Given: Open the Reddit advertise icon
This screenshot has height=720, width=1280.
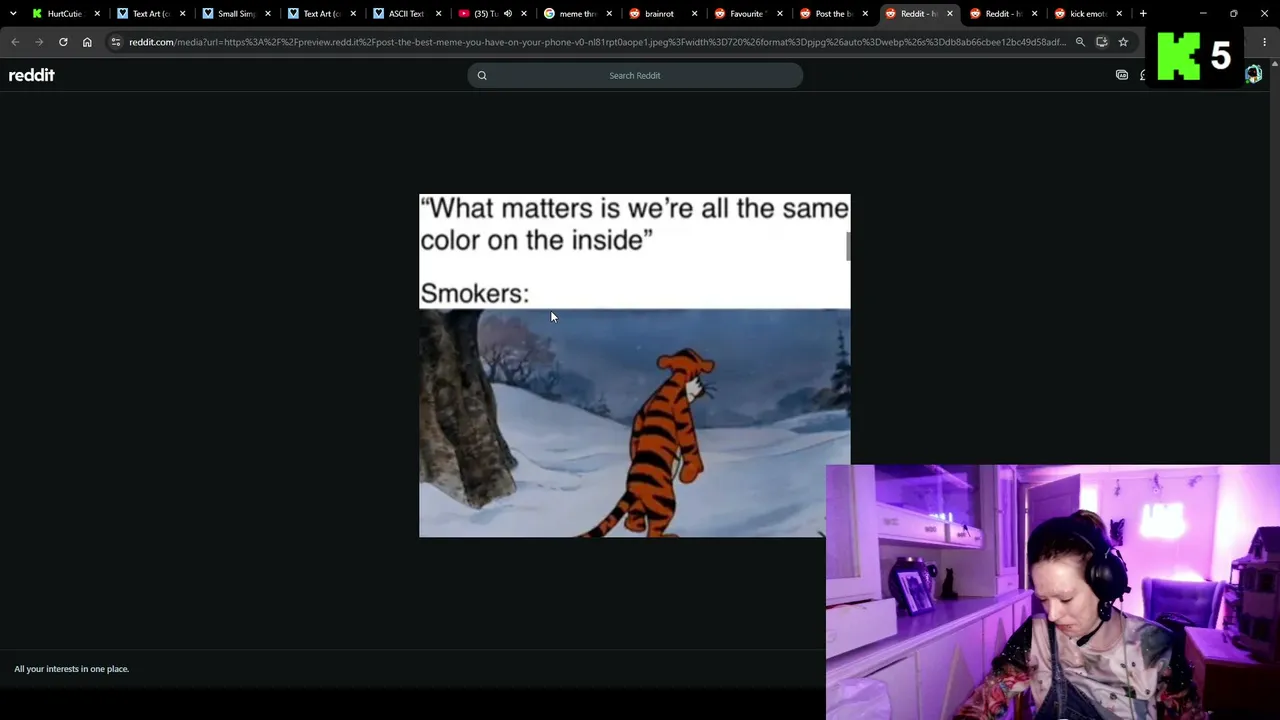Looking at the screenshot, I should point(1122,75).
